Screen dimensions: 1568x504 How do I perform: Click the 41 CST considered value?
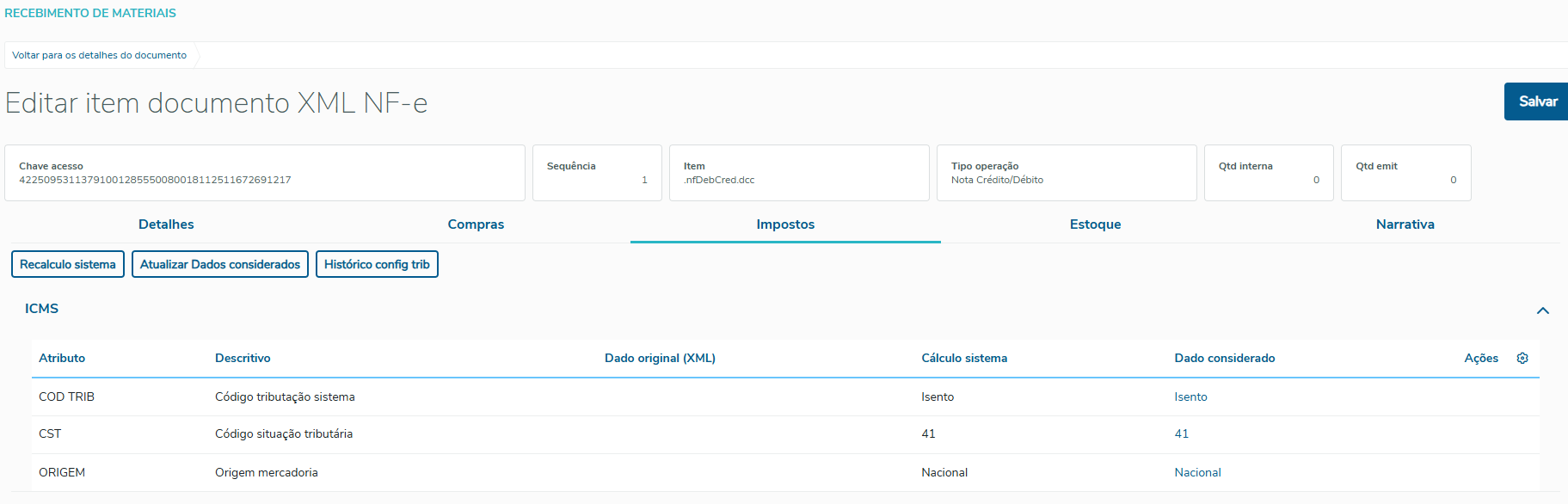tap(1182, 433)
